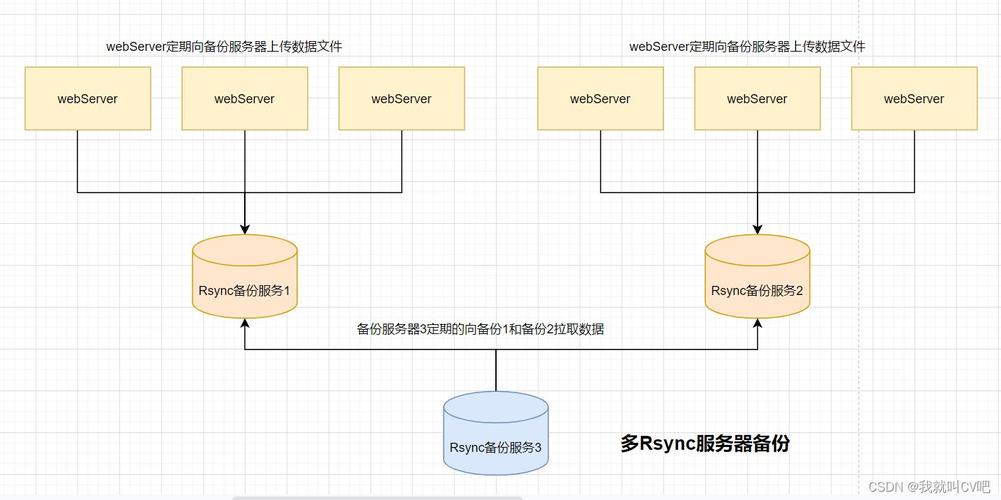Select the Rsync备份服务2 cylinder shape
1001x500 pixels.
[x=757, y=277]
